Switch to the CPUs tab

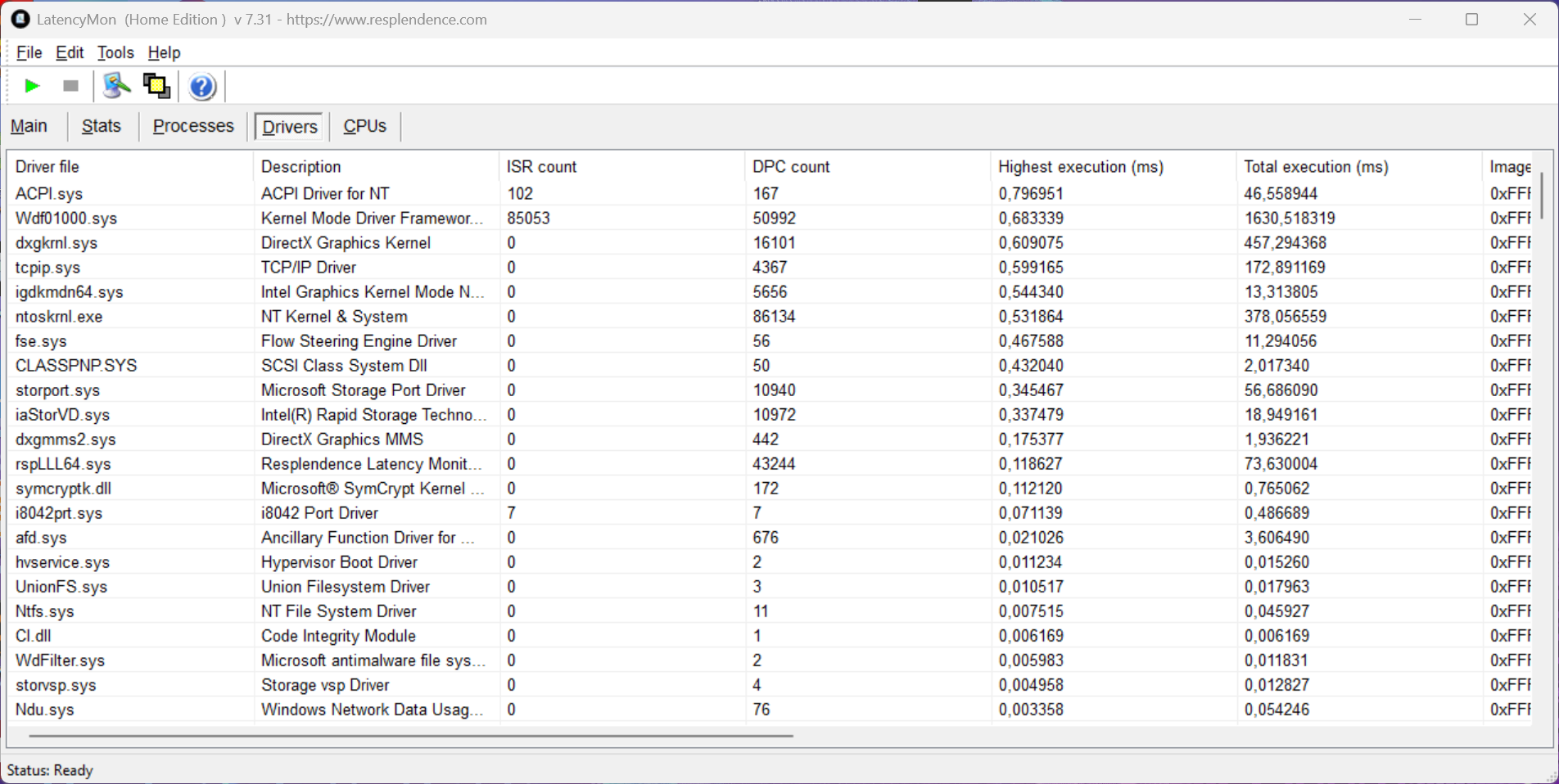(364, 126)
